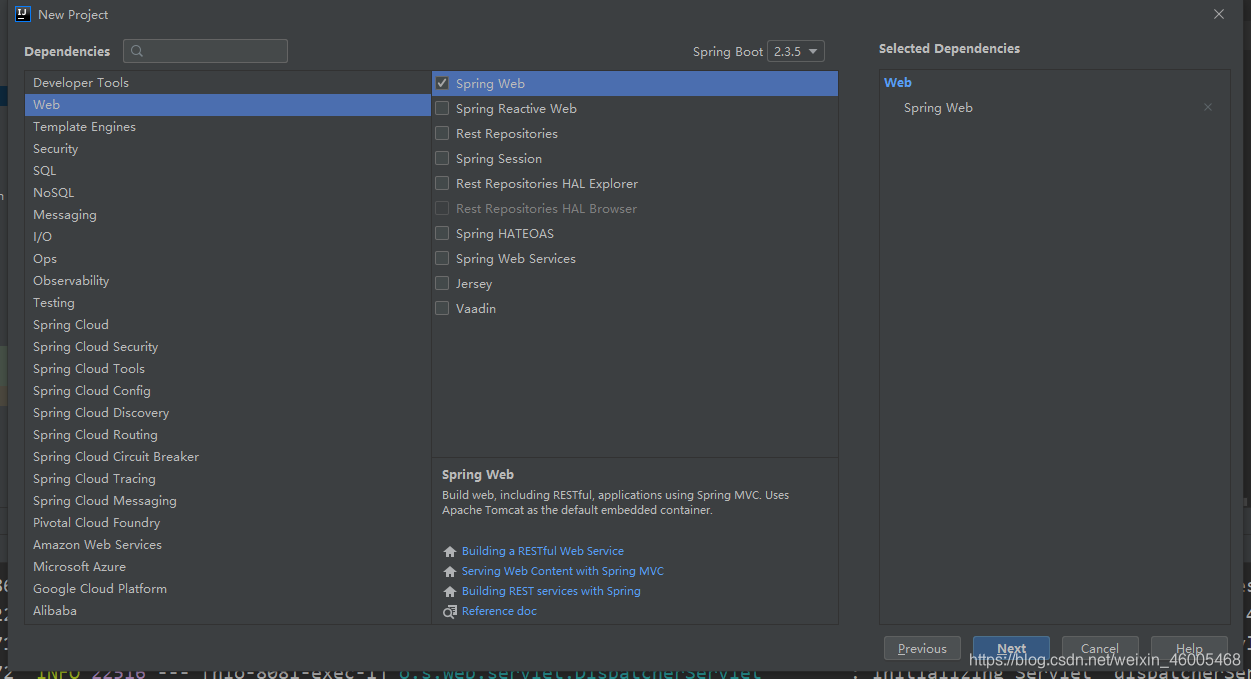Screen dimensions: 1251x679
Task: Select the Amazon Web Services category
Action: (228, 545)
